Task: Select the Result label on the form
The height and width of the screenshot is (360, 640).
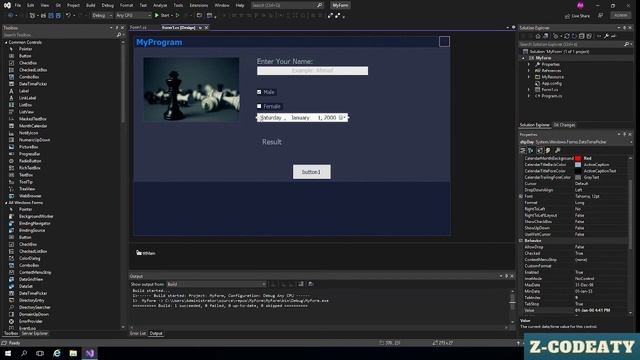Action: (272, 142)
